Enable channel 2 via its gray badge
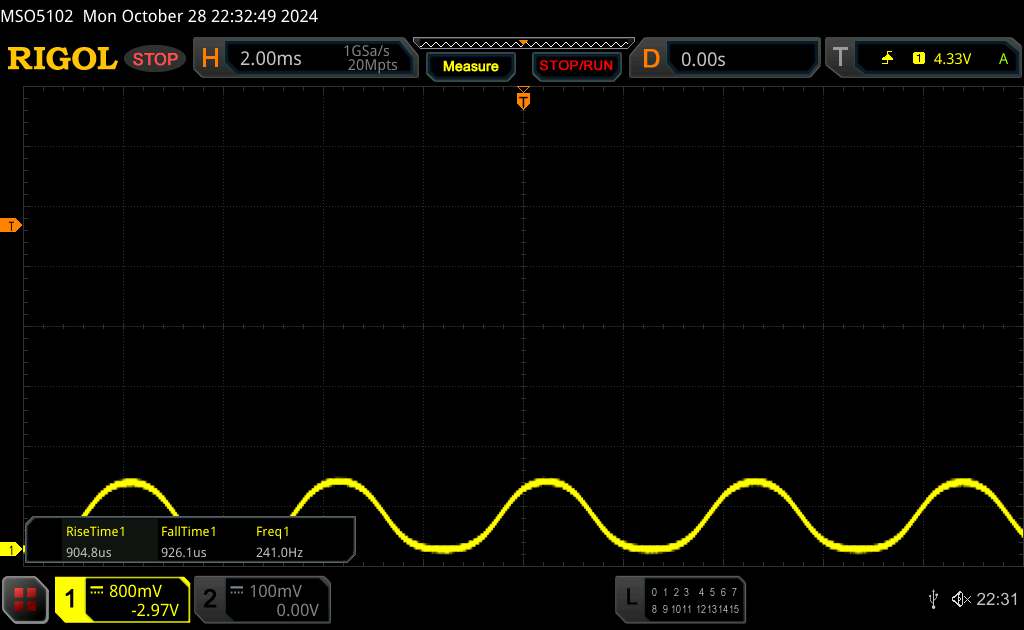This screenshot has height=630, width=1024. pyautogui.click(x=210, y=599)
